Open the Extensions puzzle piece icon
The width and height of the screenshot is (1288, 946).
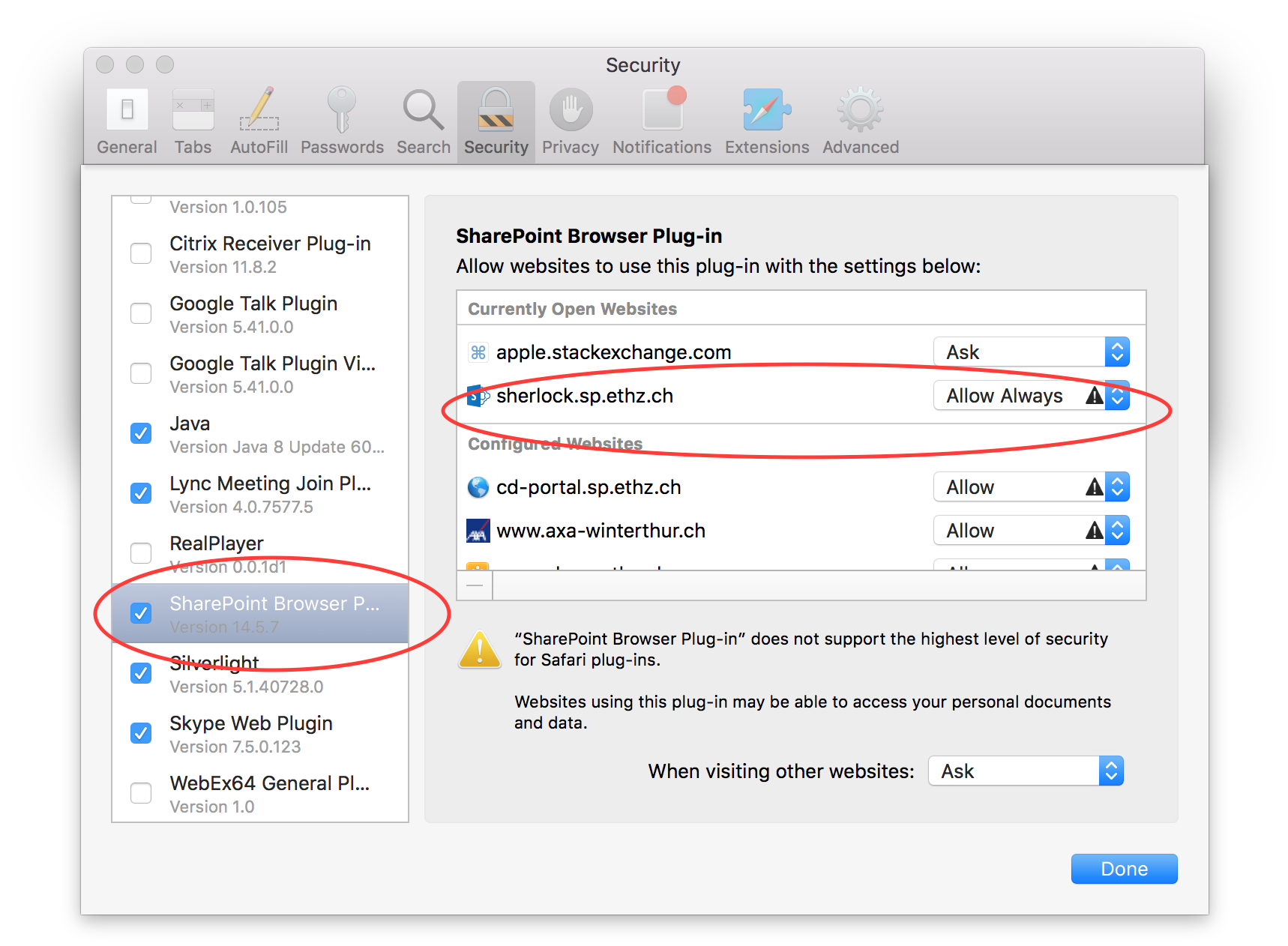[766, 109]
